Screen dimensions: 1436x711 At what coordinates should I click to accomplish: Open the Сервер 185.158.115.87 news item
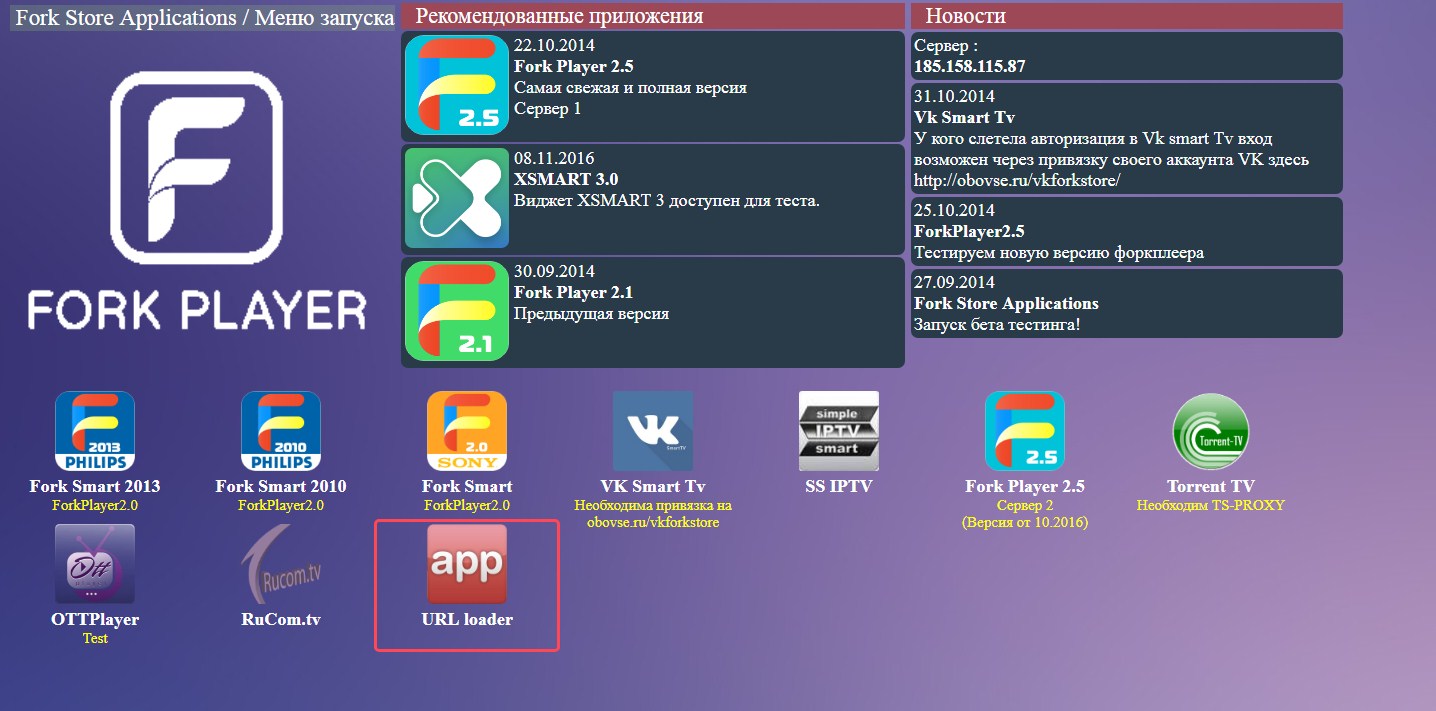[x=1127, y=56]
